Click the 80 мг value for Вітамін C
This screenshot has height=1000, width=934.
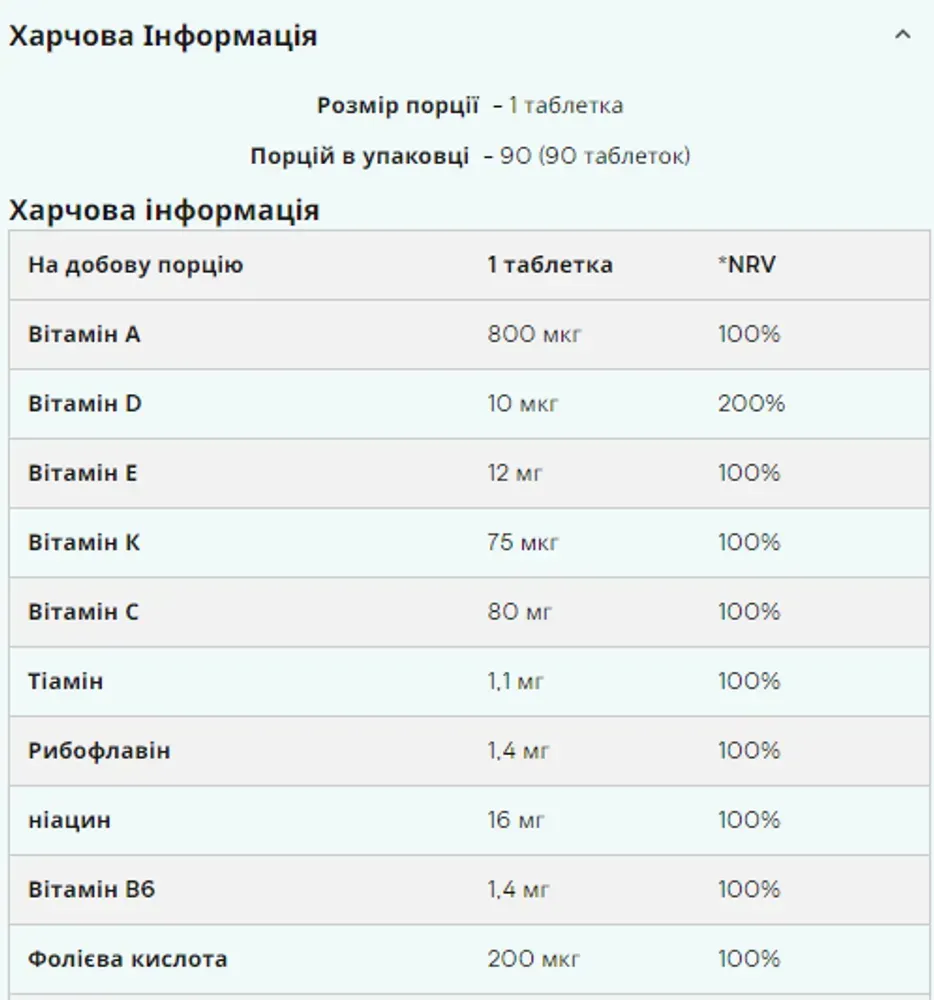click(520, 612)
